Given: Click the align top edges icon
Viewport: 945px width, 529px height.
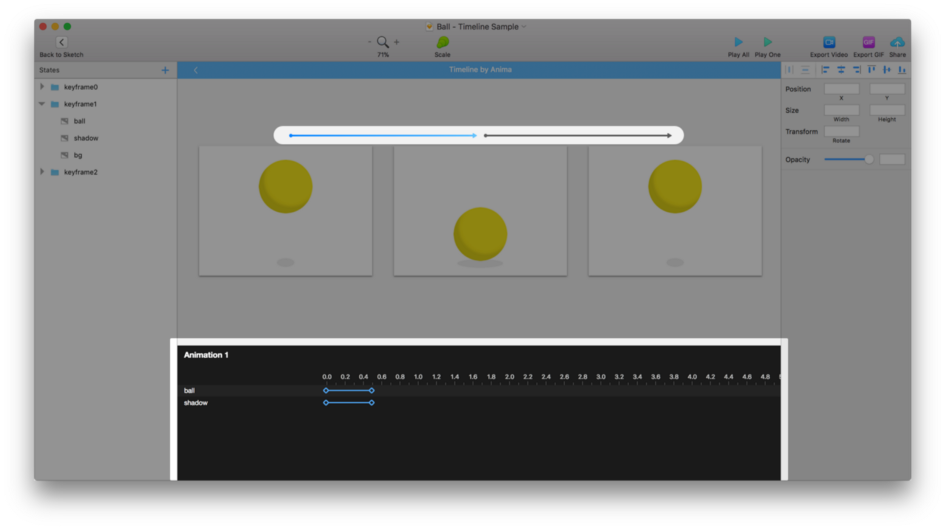Looking at the screenshot, I should [x=871, y=70].
